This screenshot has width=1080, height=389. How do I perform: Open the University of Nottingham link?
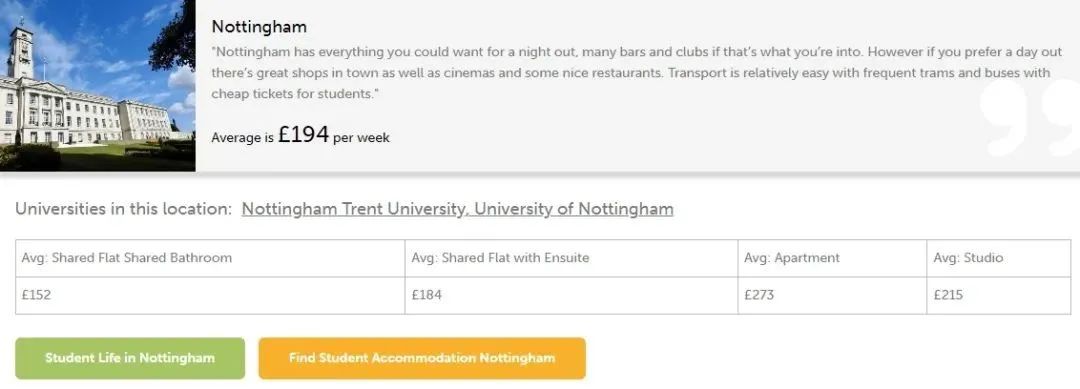pos(574,209)
